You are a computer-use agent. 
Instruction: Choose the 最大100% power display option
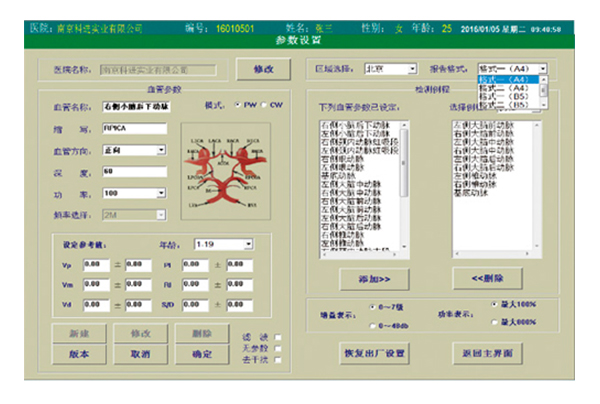click(x=494, y=304)
